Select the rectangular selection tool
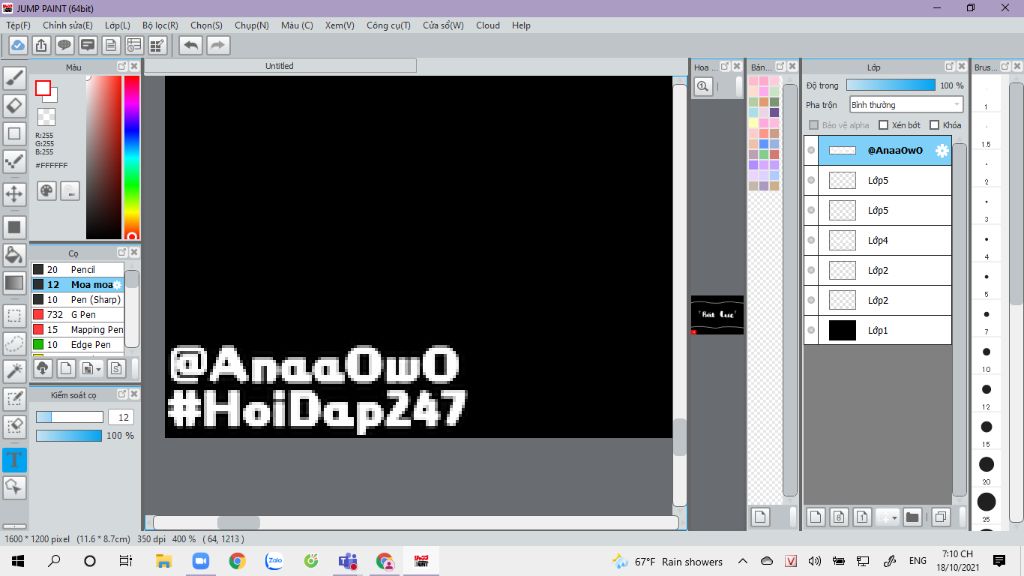 [x=14, y=316]
